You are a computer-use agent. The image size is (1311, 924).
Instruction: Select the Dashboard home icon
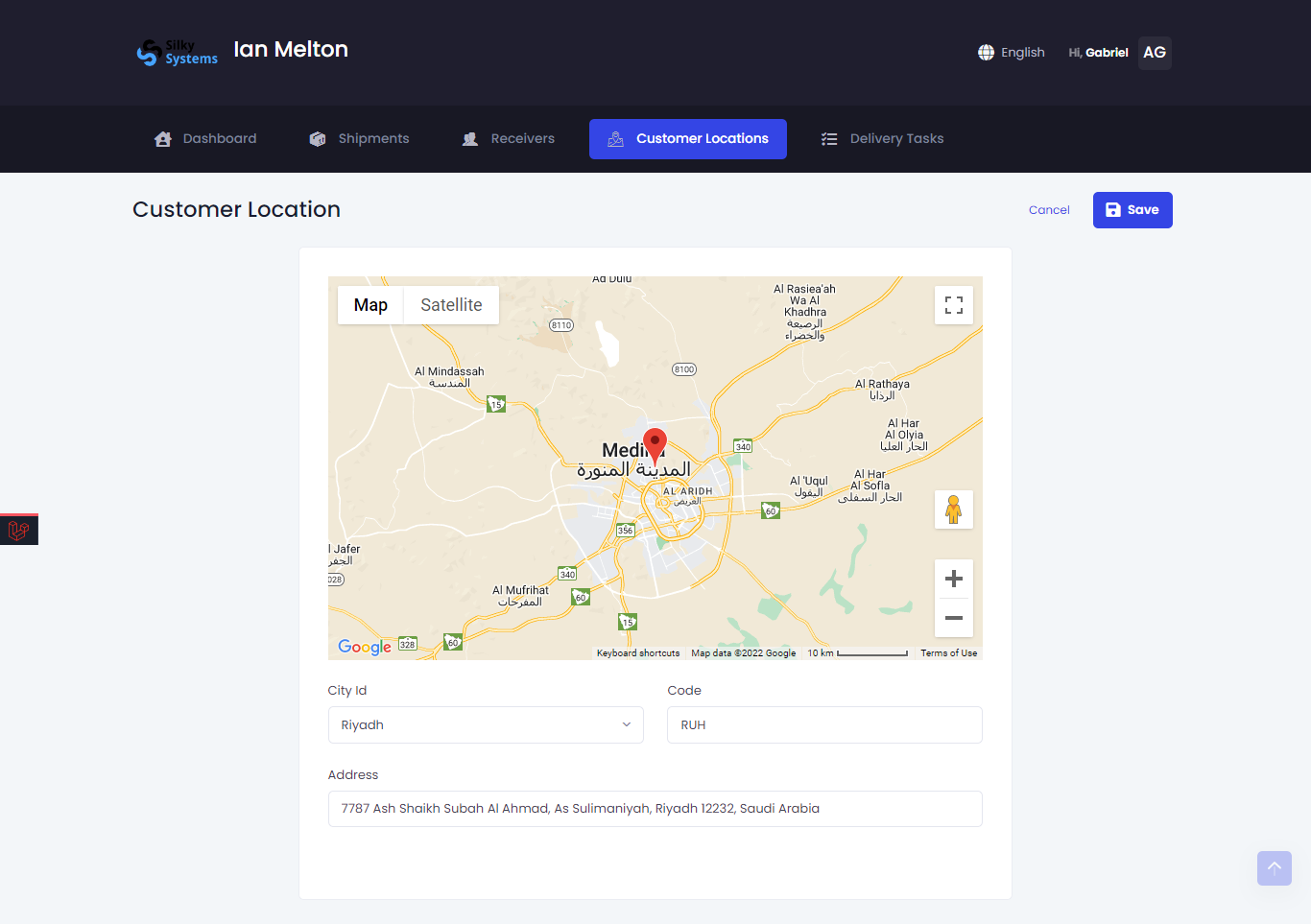pyautogui.click(x=161, y=138)
